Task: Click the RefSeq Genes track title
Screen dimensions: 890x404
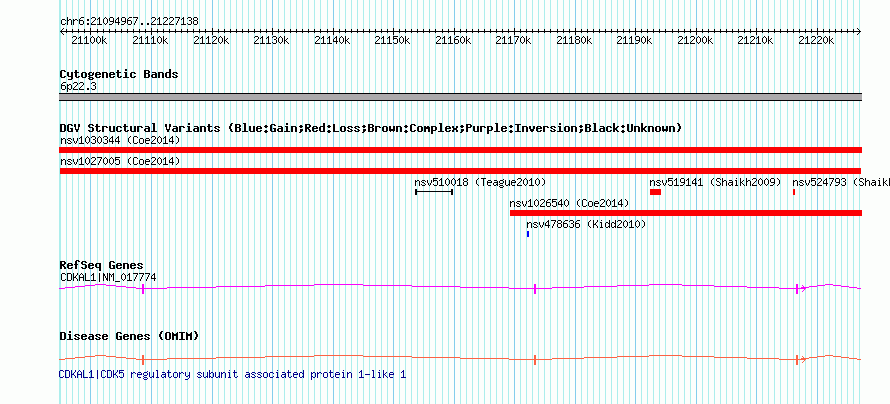Action: 102,266
